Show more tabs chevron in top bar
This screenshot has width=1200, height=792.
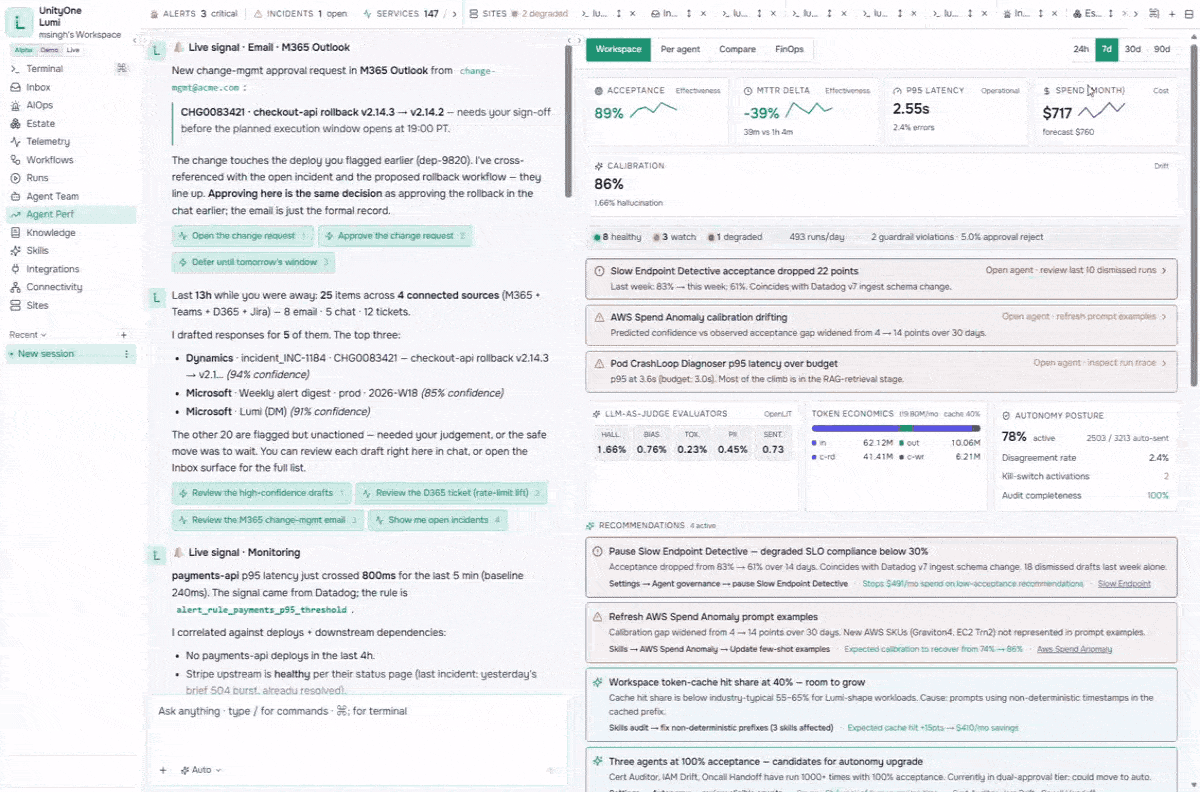[x=1135, y=14]
